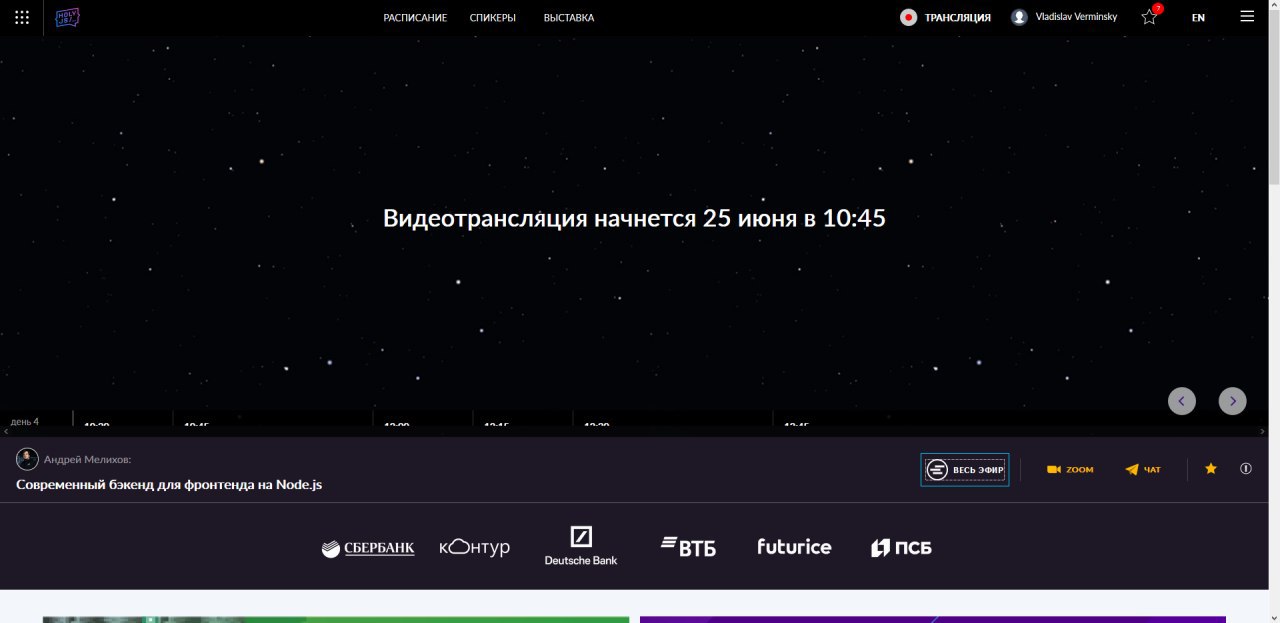Open the ВТБ sponsor logo
This screenshot has width=1280, height=623.
(688, 546)
